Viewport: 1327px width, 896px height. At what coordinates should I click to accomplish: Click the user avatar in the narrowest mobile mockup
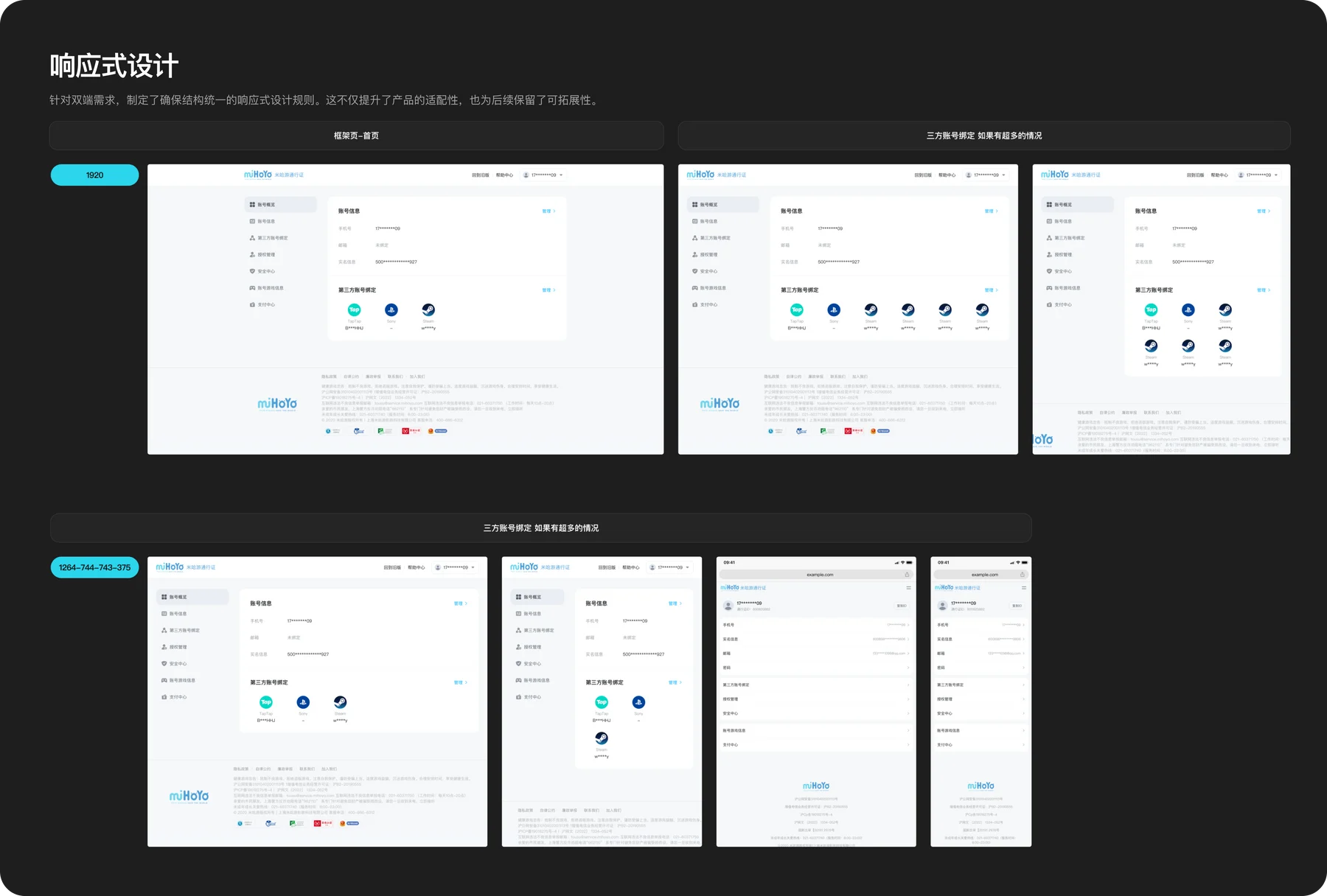coord(942,606)
